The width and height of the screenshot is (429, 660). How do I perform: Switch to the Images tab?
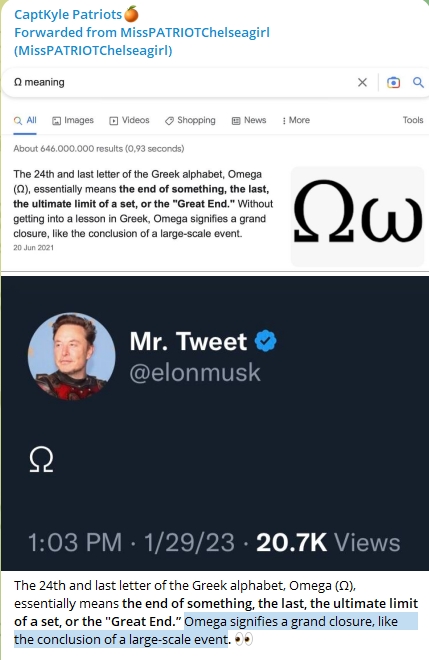[x=73, y=120]
